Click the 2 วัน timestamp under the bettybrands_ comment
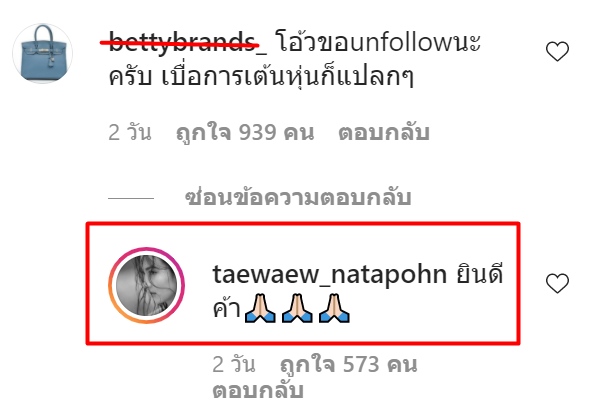This screenshot has height=410, width=607. 129,133
